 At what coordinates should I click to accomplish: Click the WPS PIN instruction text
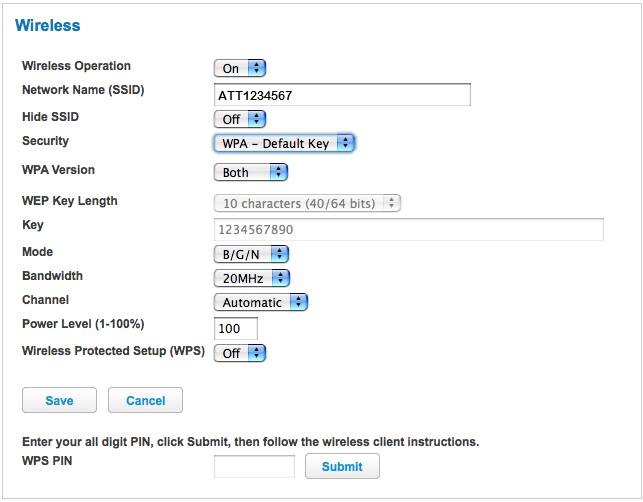click(x=250, y=441)
